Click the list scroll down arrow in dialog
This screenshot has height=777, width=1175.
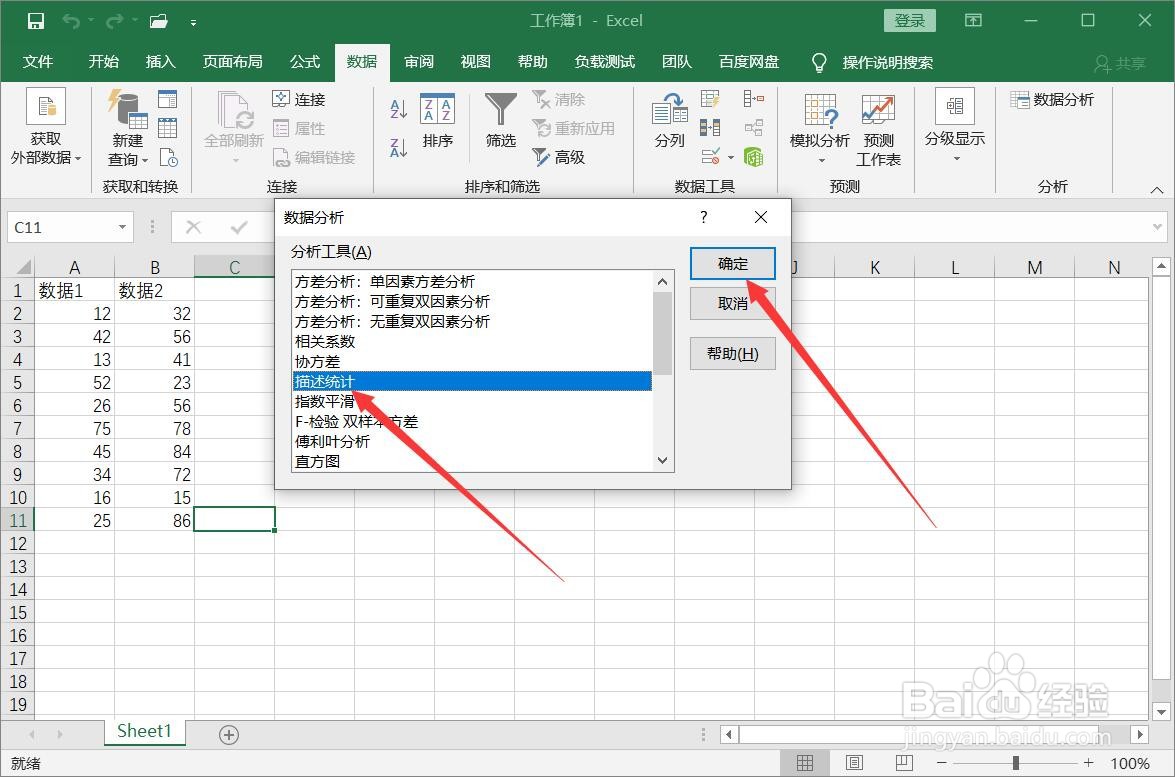click(x=662, y=460)
